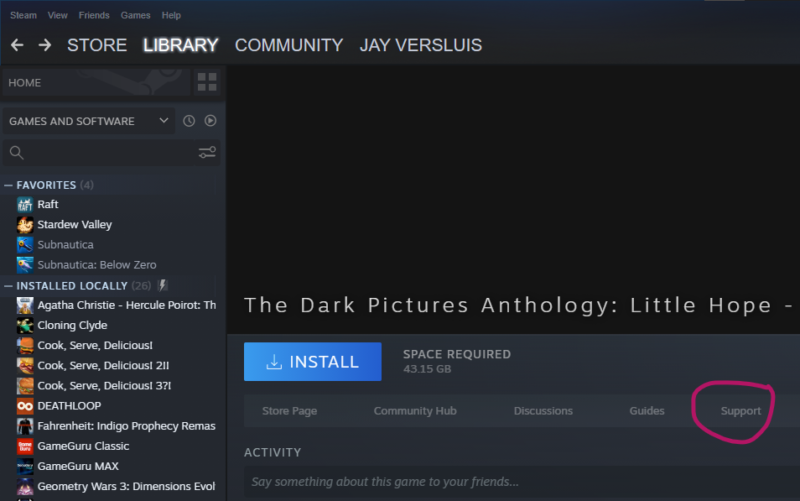
Task: Open the Store Page link
Action: (x=289, y=411)
